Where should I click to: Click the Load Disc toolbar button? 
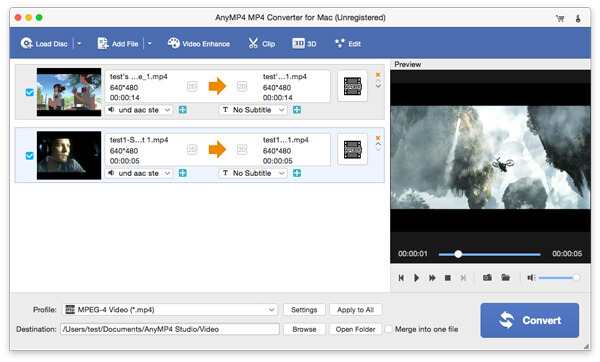[44, 44]
